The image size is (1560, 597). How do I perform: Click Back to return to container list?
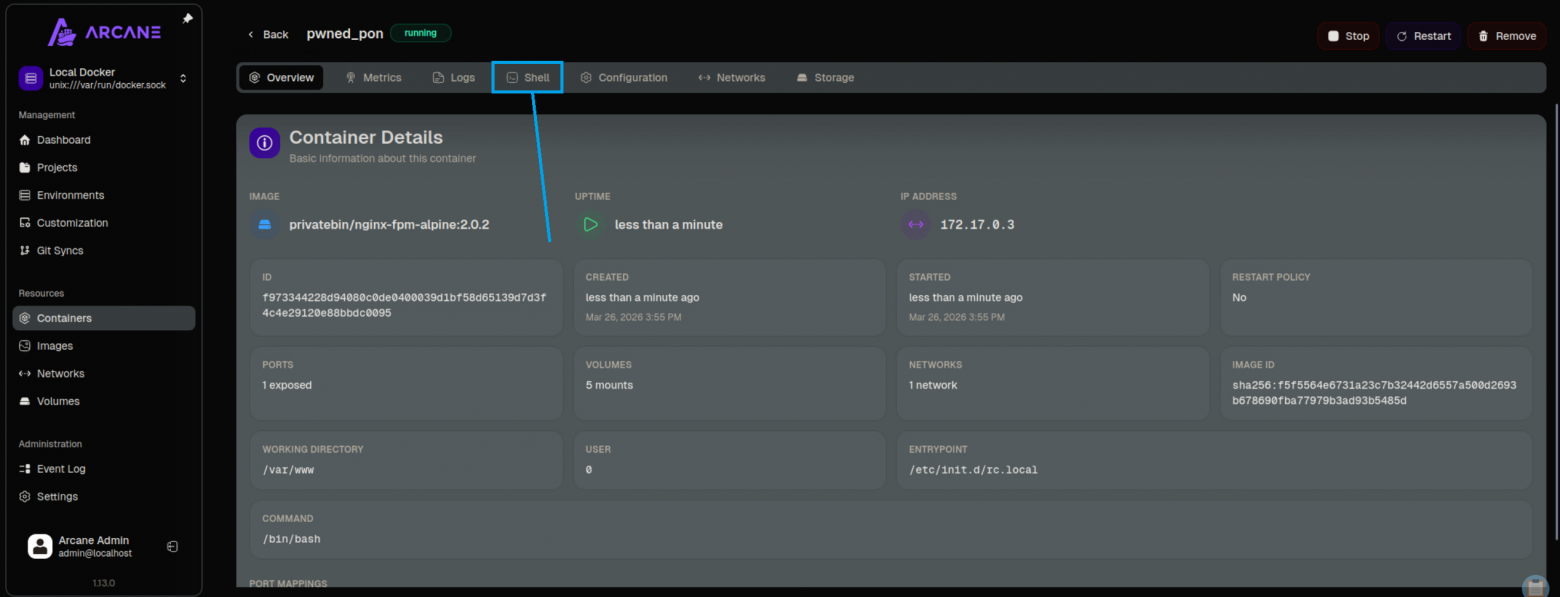[x=266, y=33]
